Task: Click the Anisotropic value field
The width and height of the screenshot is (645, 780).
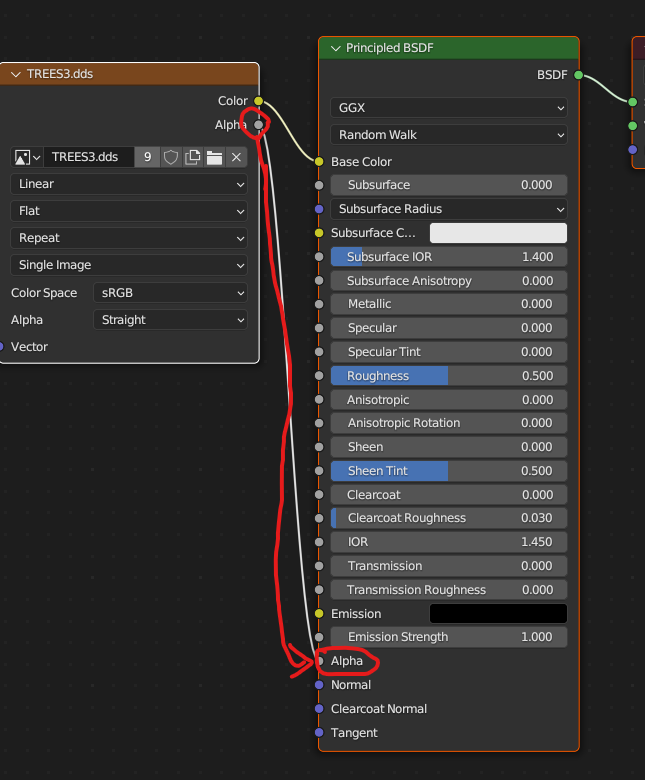Action: [x=449, y=400]
